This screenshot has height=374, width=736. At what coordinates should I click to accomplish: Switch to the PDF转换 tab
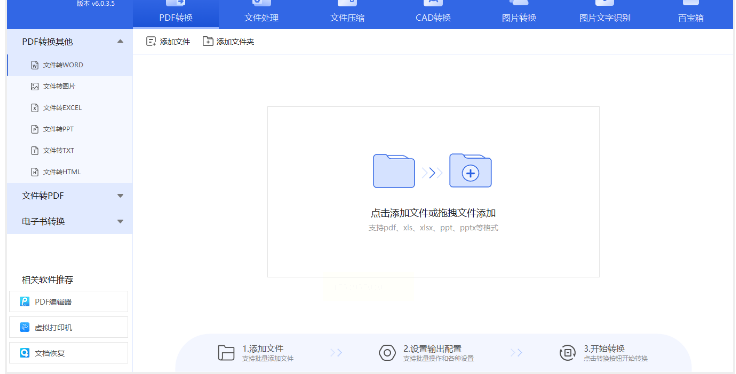[x=176, y=14]
